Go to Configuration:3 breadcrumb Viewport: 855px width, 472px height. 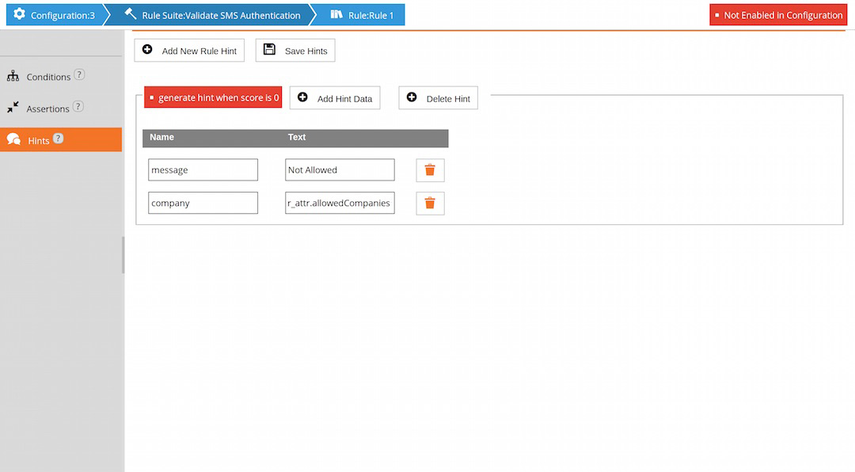point(55,15)
